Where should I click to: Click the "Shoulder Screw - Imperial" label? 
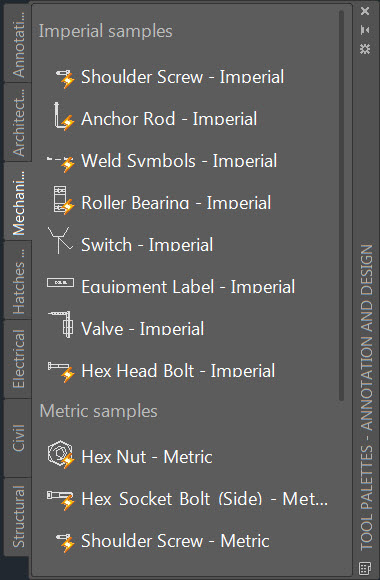pos(183,77)
